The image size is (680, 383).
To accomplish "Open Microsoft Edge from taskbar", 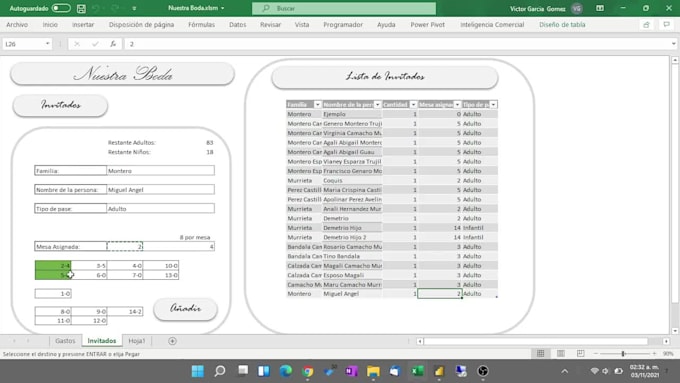I will click(x=285, y=371).
